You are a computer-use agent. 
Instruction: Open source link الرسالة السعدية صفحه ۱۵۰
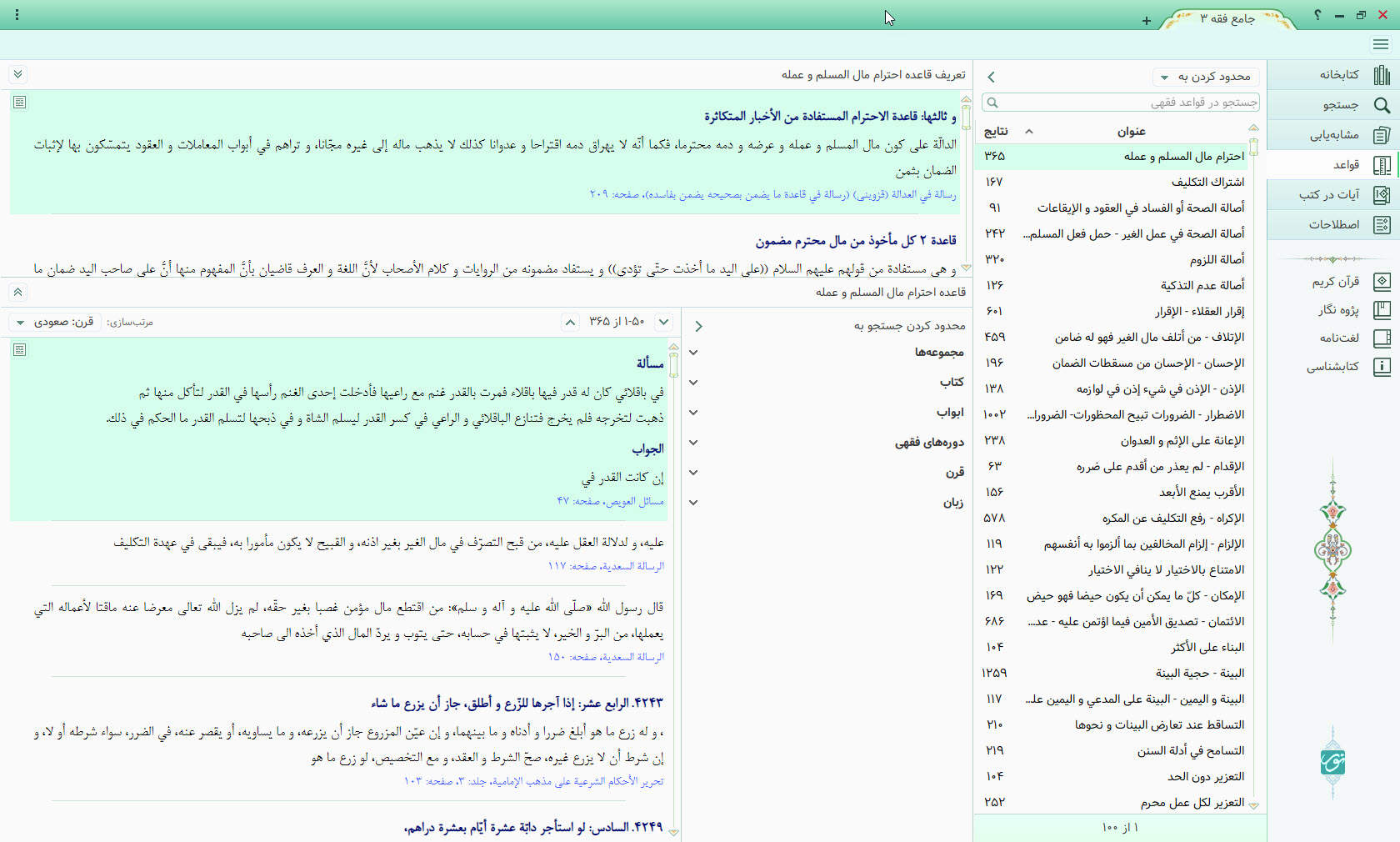(x=606, y=657)
